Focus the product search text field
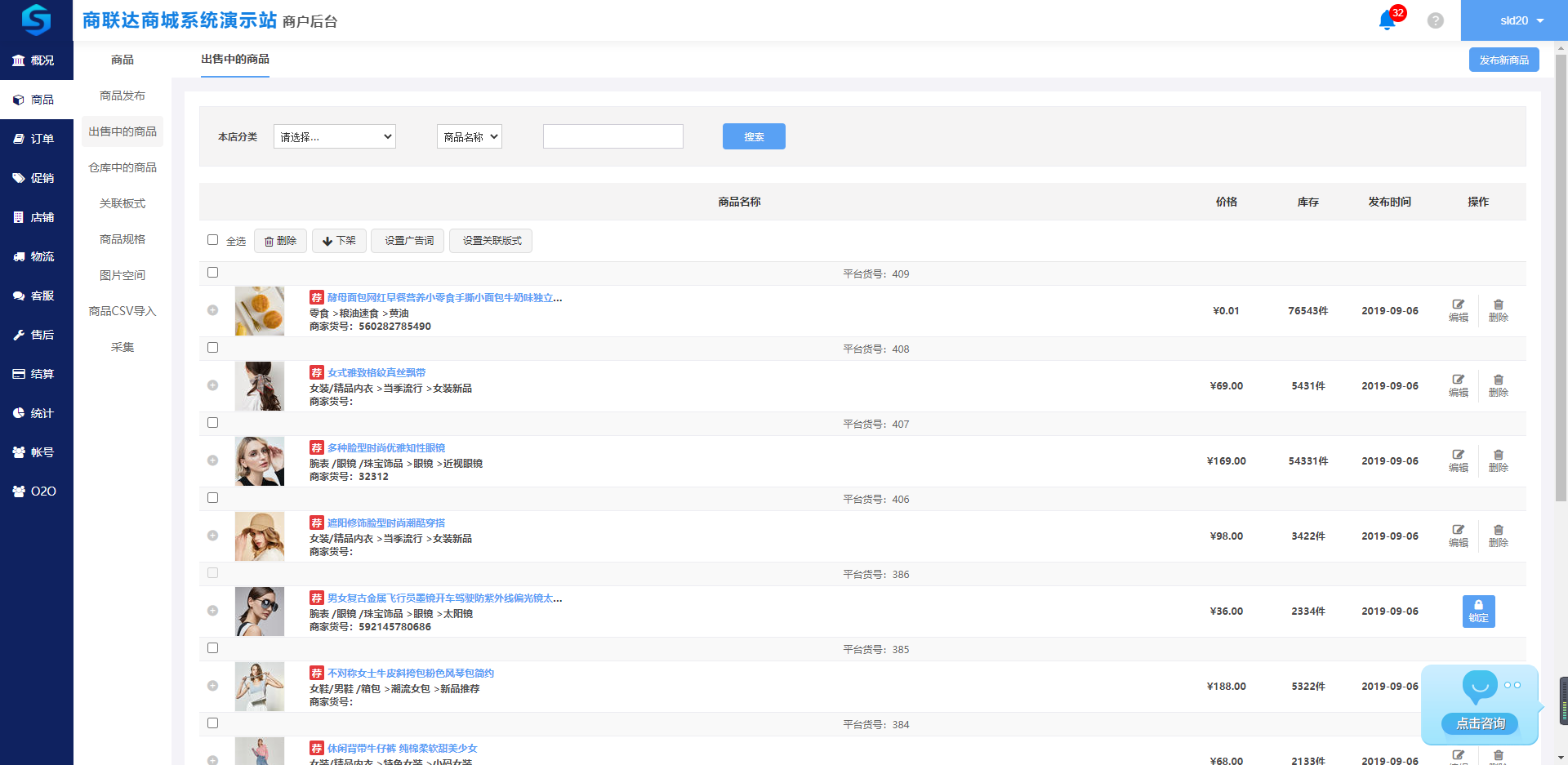The width and height of the screenshot is (1568, 765). 612,136
